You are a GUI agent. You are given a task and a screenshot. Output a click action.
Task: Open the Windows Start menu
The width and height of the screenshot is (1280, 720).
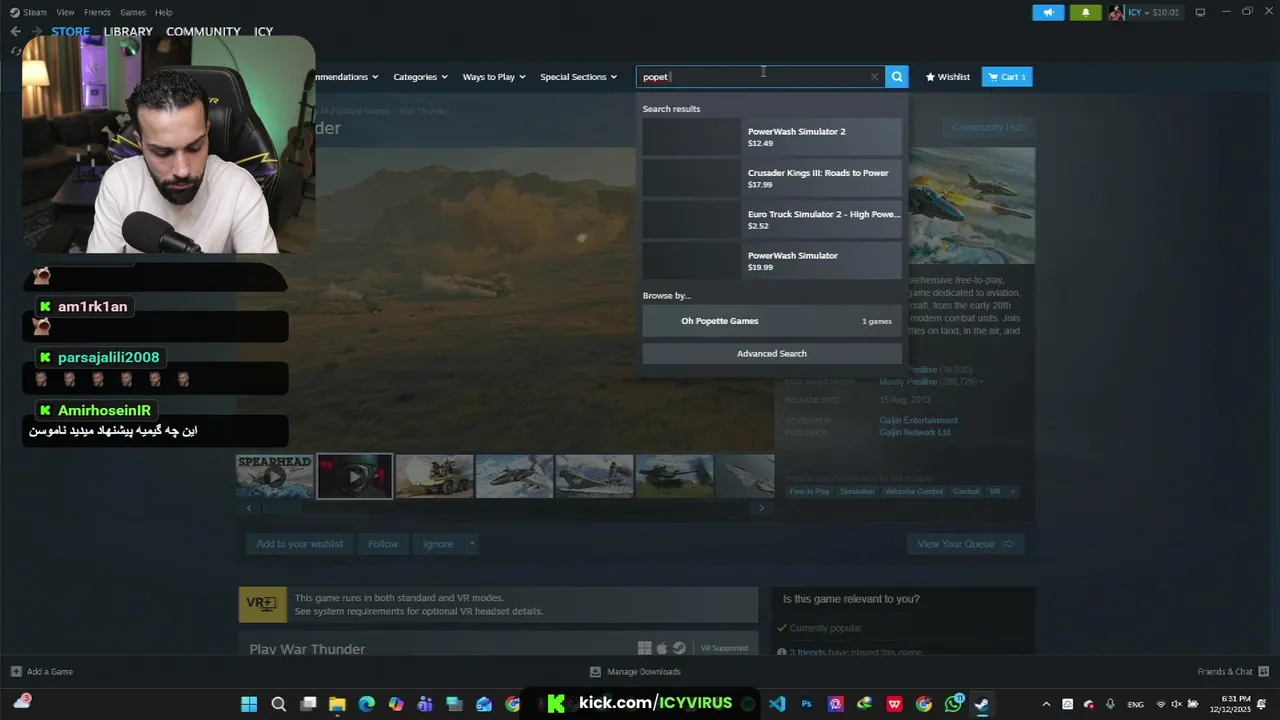point(249,704)
